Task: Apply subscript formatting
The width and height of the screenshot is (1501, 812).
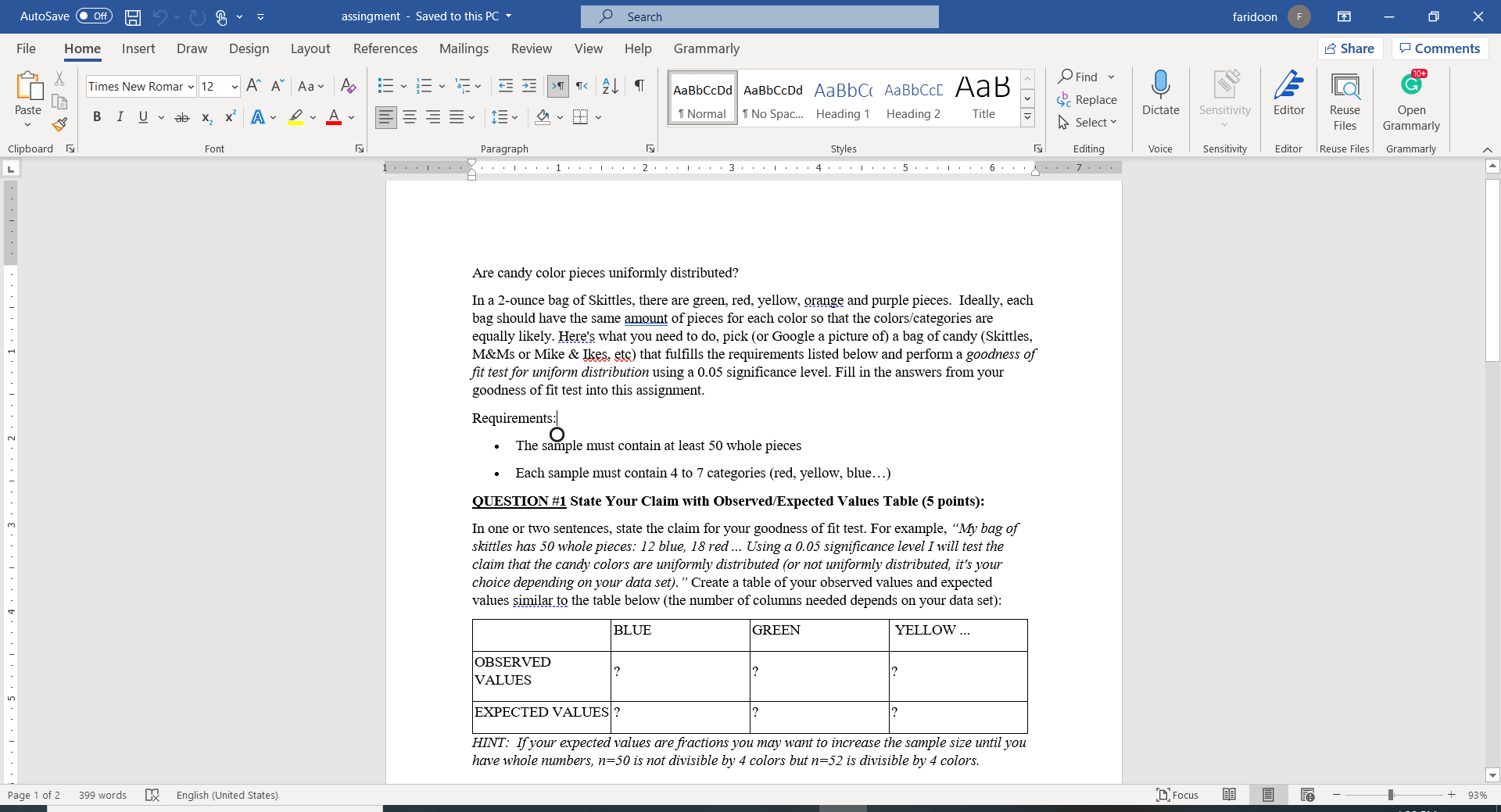Action: tap(206, 117)
